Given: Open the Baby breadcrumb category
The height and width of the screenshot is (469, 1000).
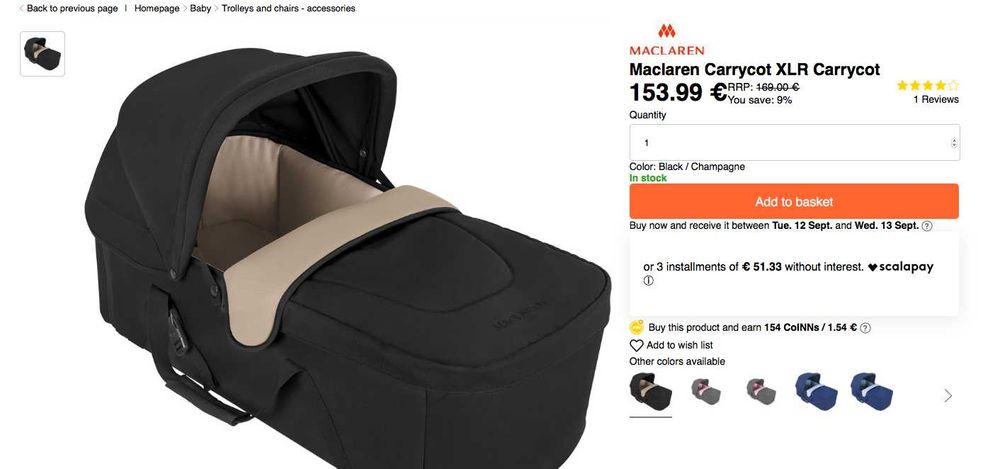Looking at the screenshot, I should coord(200,8).
